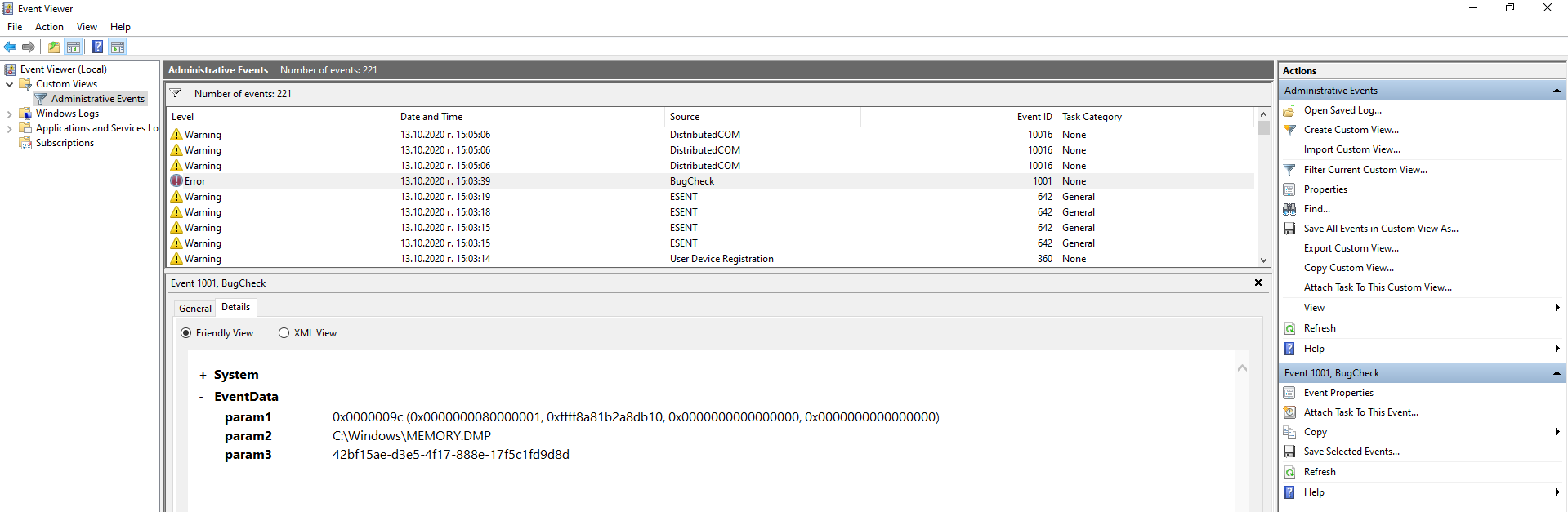Click the Event Viewer title bar app icon
Screen dimensions: 1568x512
(8, 8)
